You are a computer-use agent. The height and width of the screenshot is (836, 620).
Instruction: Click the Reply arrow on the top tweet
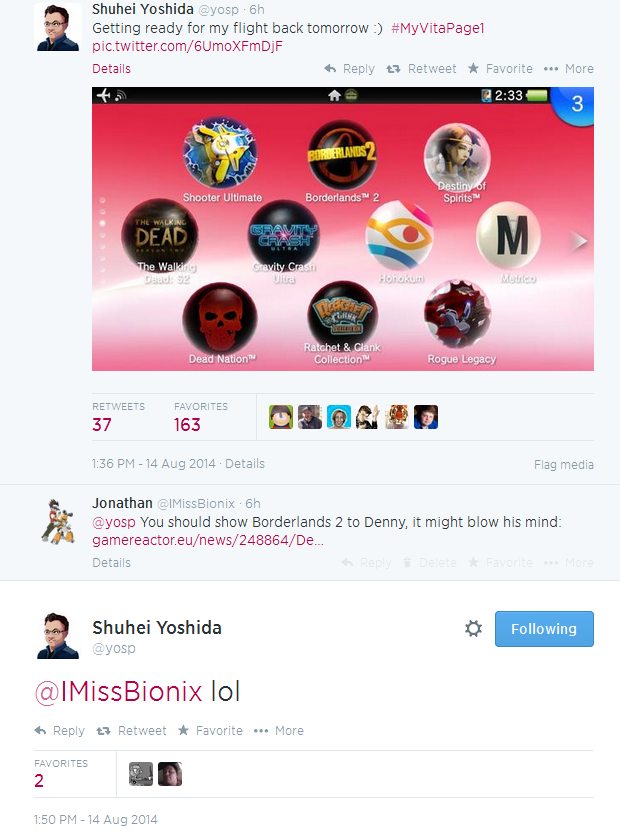(349, 69)
